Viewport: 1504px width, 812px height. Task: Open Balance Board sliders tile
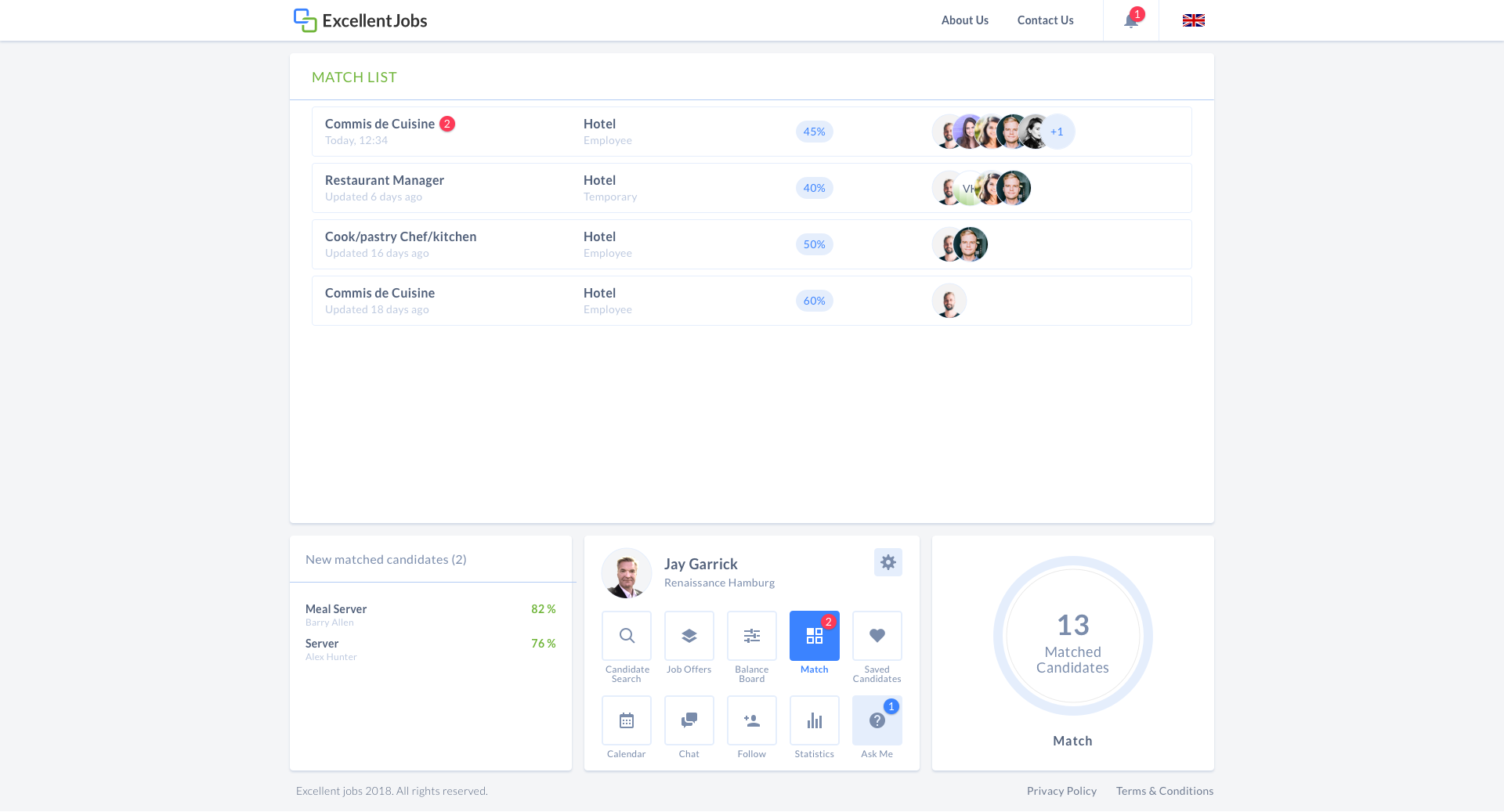pyautogui.click(x=752, y=636)
